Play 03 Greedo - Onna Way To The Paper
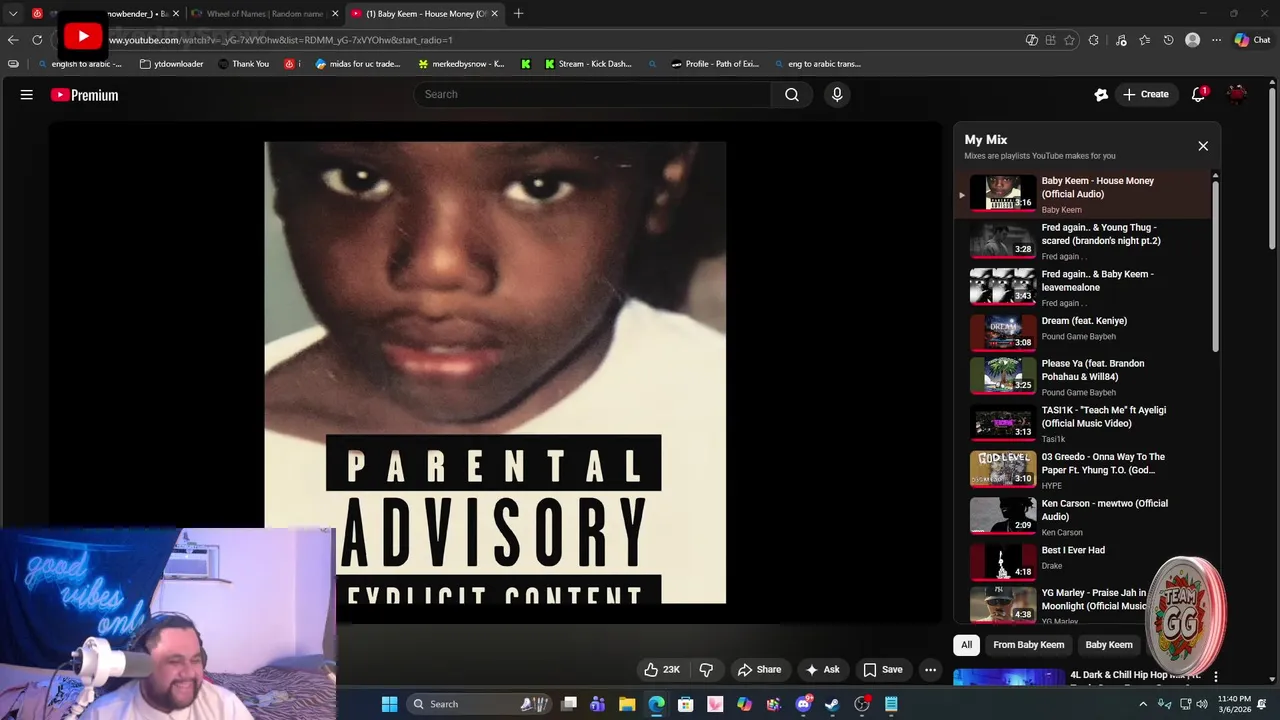 1082,470
